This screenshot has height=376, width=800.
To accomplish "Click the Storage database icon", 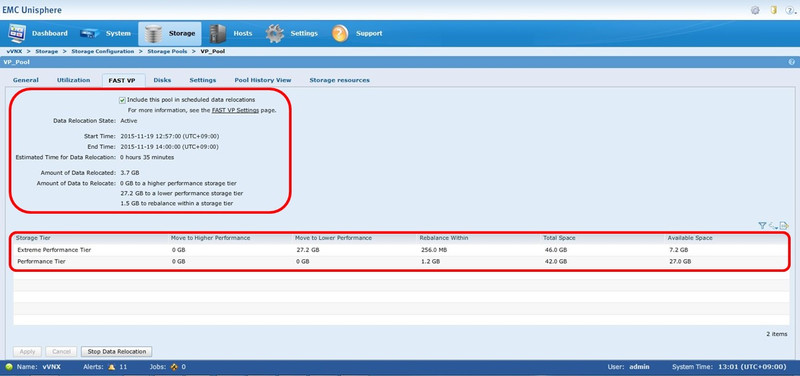I will pyautogui.click(x=153, y=34).
